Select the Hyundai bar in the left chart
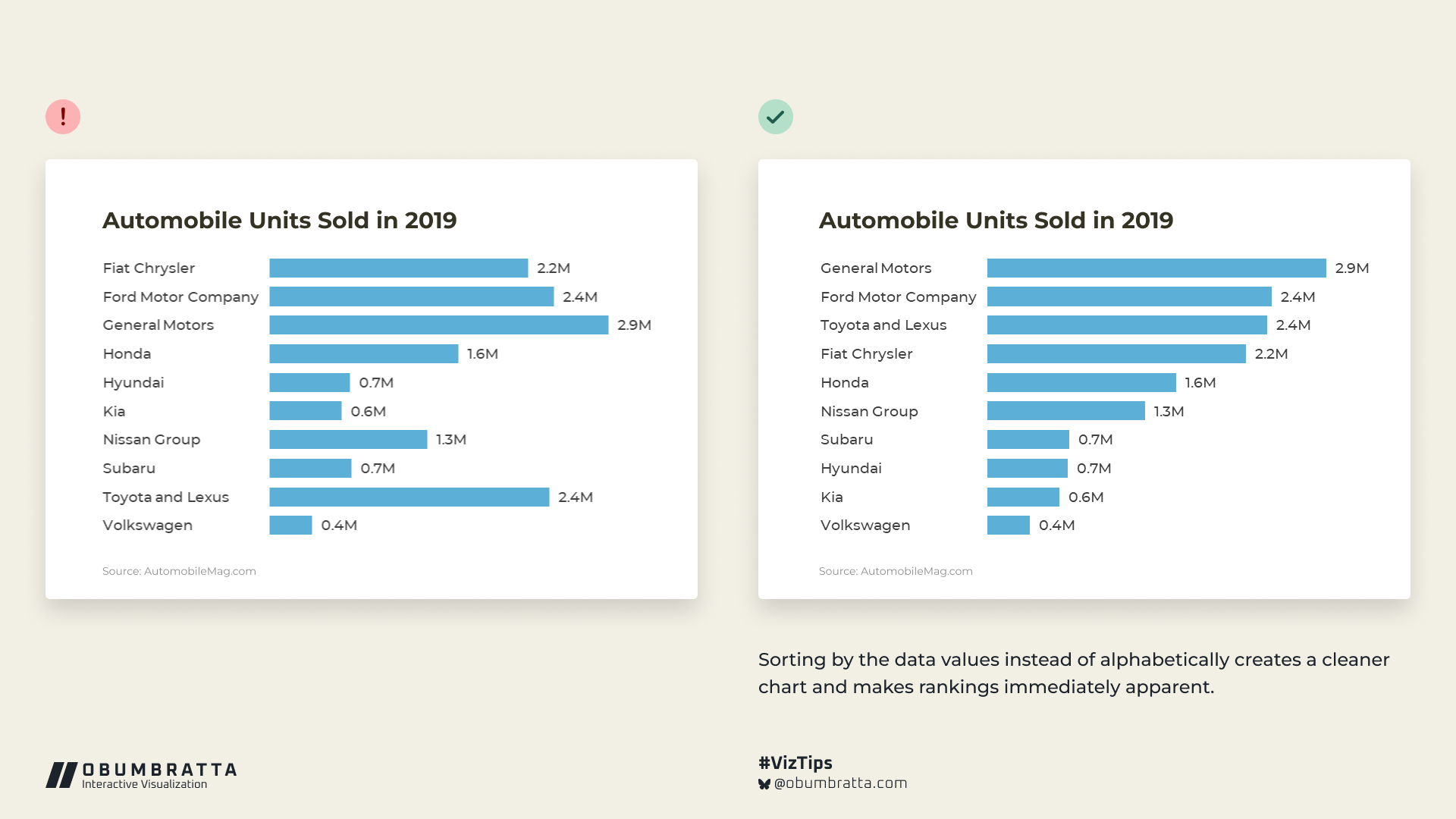This screenshot has width=1456, height=819. [309, 382]
